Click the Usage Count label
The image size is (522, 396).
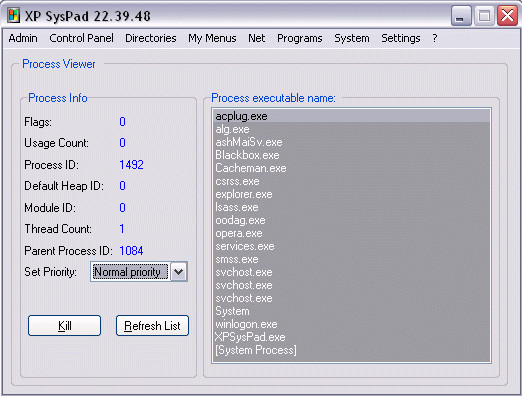click(56, 143)
